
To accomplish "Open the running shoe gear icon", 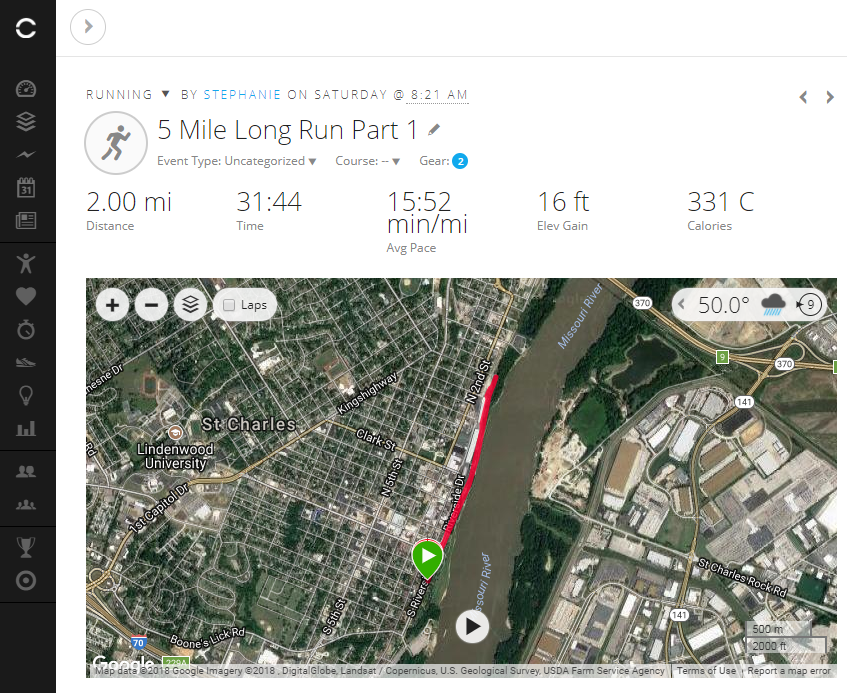I will pyautogui.click(x=27, y=362).
